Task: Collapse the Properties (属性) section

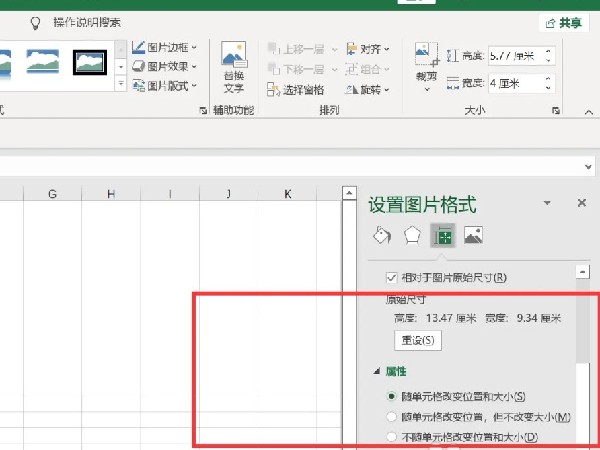Action: coord(377,372)
